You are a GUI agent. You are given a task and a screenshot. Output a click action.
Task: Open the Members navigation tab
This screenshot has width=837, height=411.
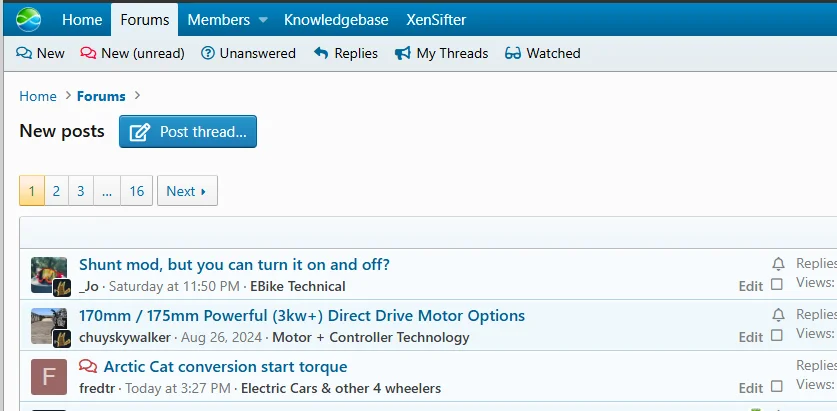(218, 20)
